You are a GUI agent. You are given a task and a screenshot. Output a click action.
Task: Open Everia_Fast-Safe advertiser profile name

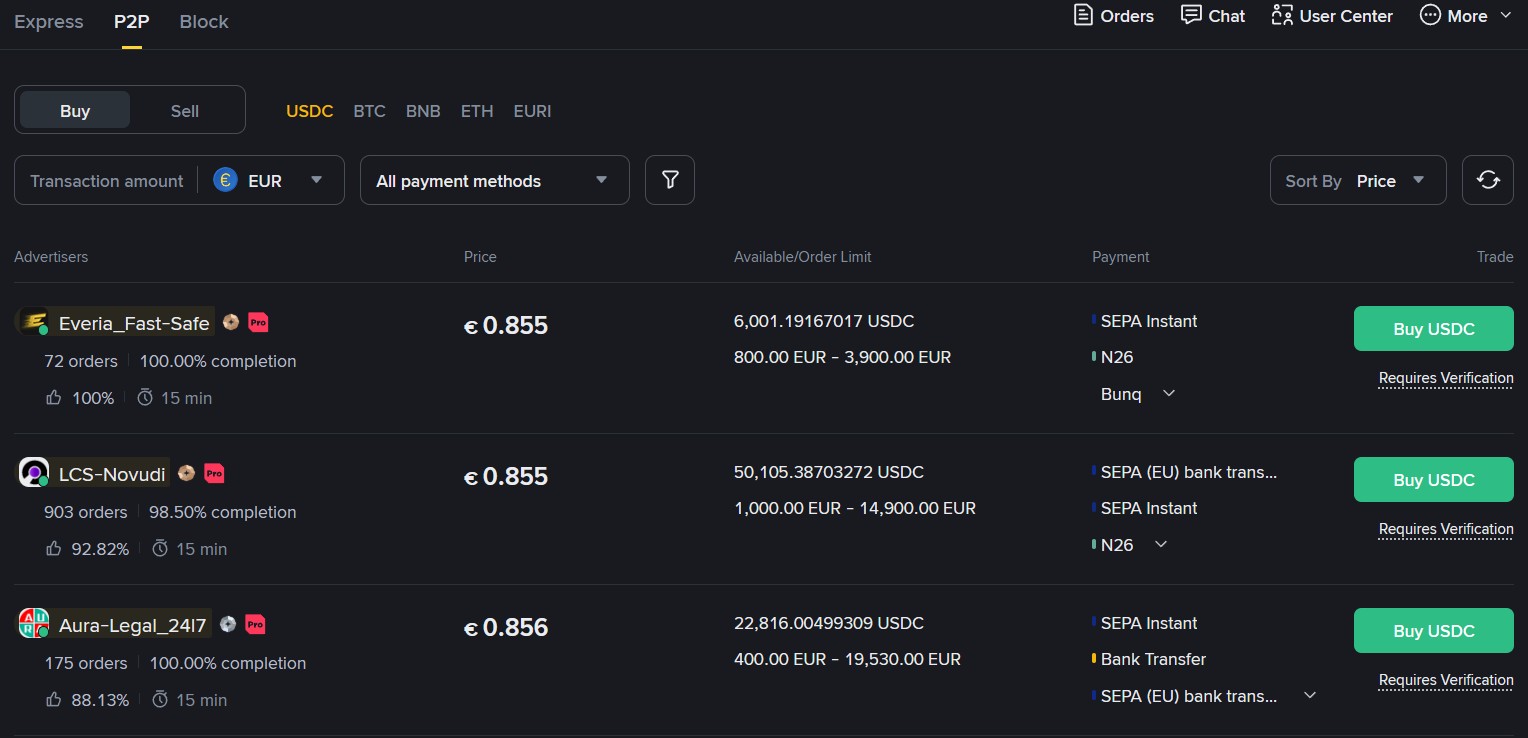click(134, 323)
